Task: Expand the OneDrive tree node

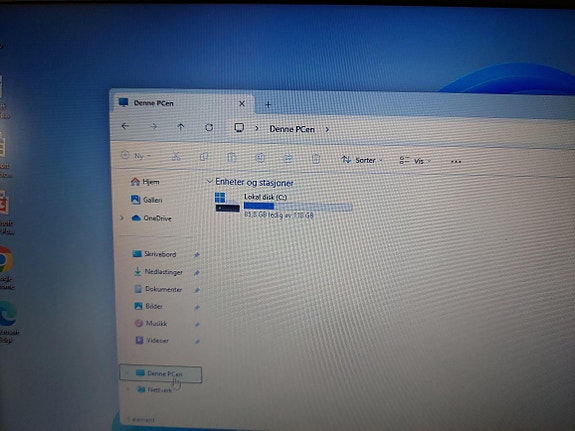Action: pyautogui.click(x=122, y=218)
